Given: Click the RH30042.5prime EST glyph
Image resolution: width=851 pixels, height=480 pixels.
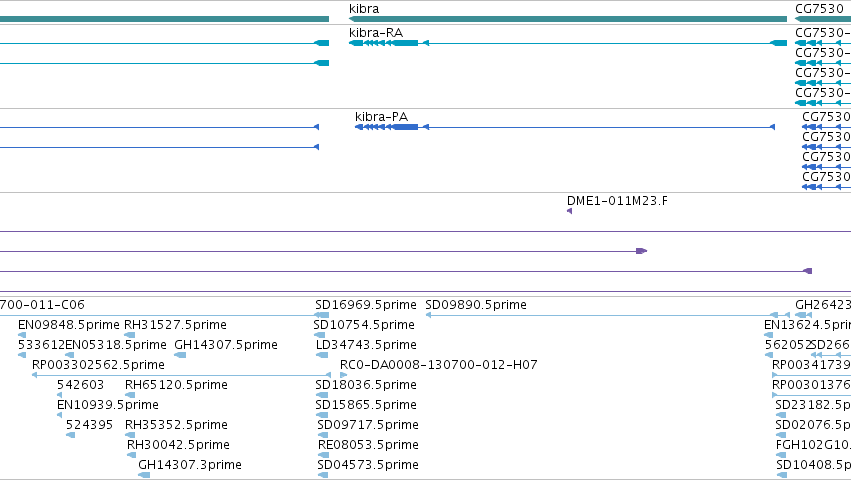Looking at the screenshot, I should [131, 455].
